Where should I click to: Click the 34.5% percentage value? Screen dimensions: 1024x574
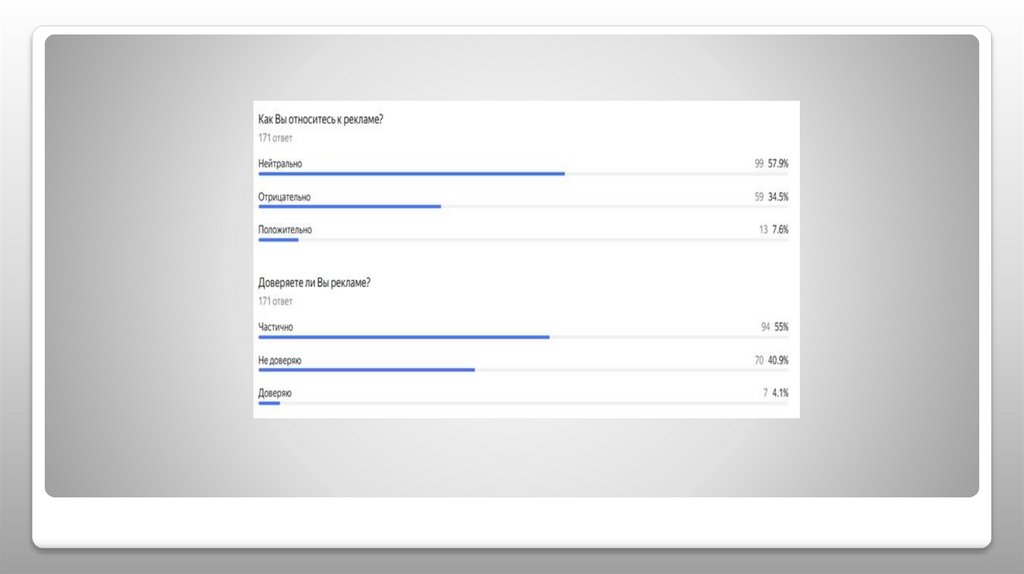click(x=779, y=197)
